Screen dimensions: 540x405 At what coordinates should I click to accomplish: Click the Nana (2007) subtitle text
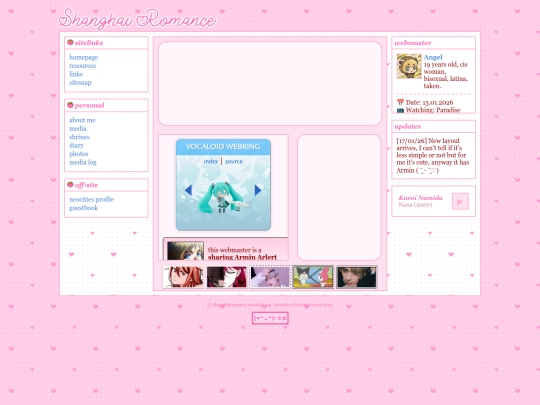point(415,205)
